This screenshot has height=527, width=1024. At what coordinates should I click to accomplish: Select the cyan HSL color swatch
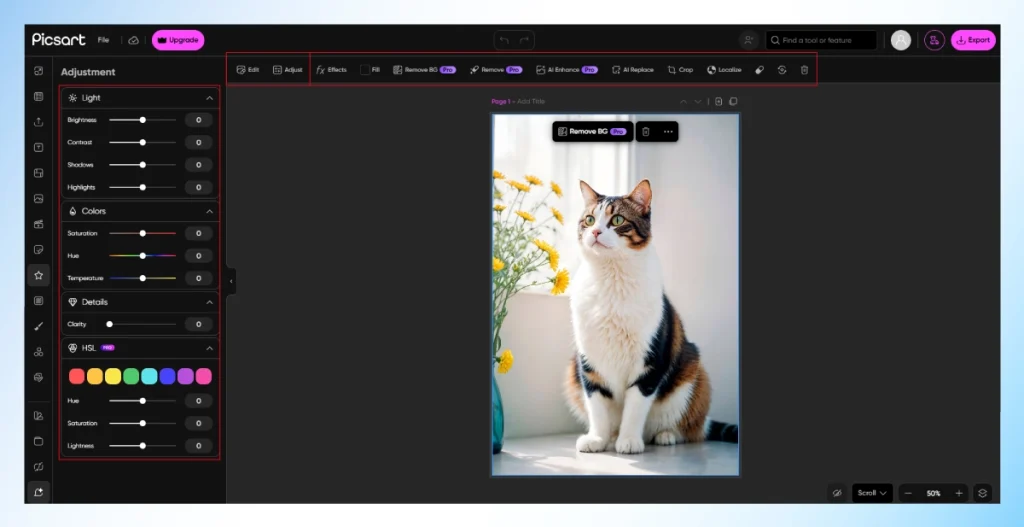click(150, 376)
